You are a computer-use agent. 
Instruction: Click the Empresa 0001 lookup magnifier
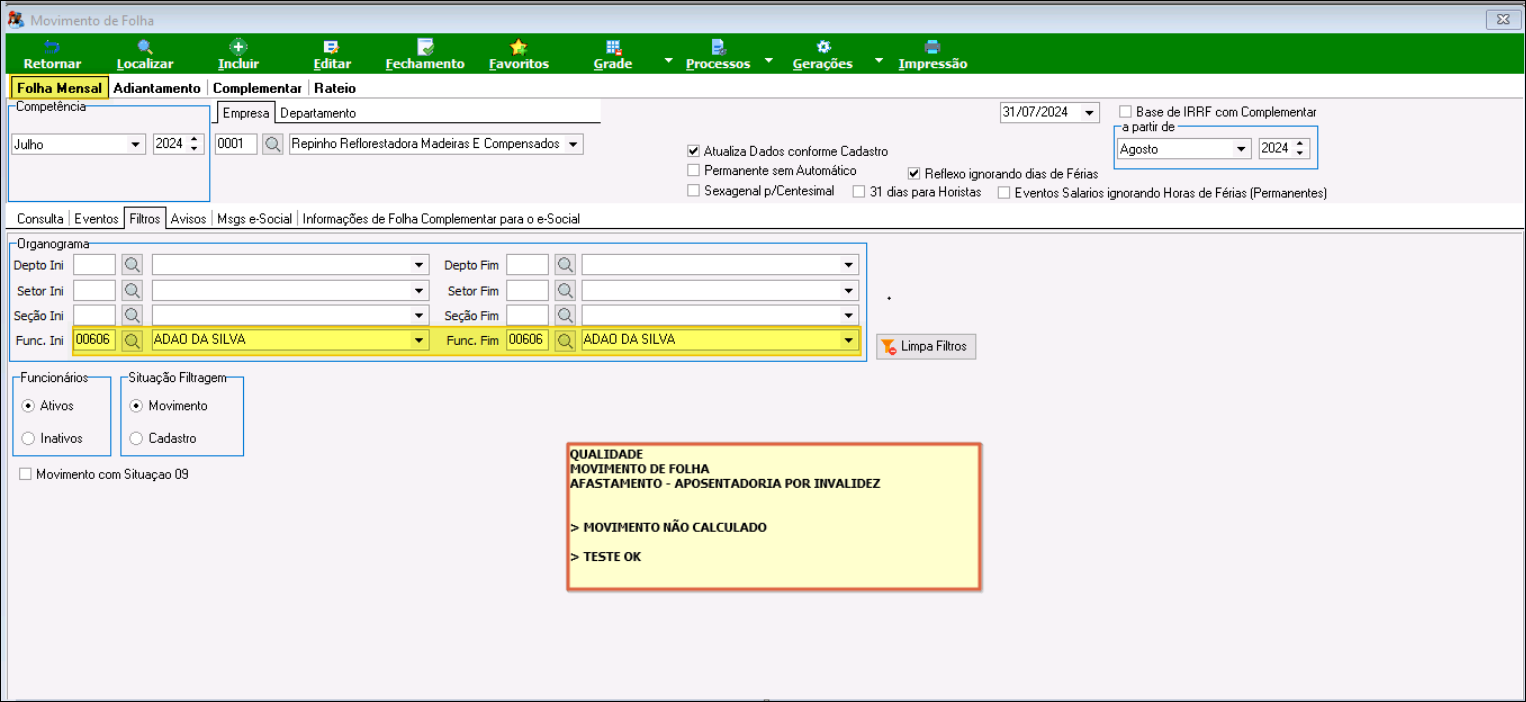pyautogui.click(x=272, y=145)
